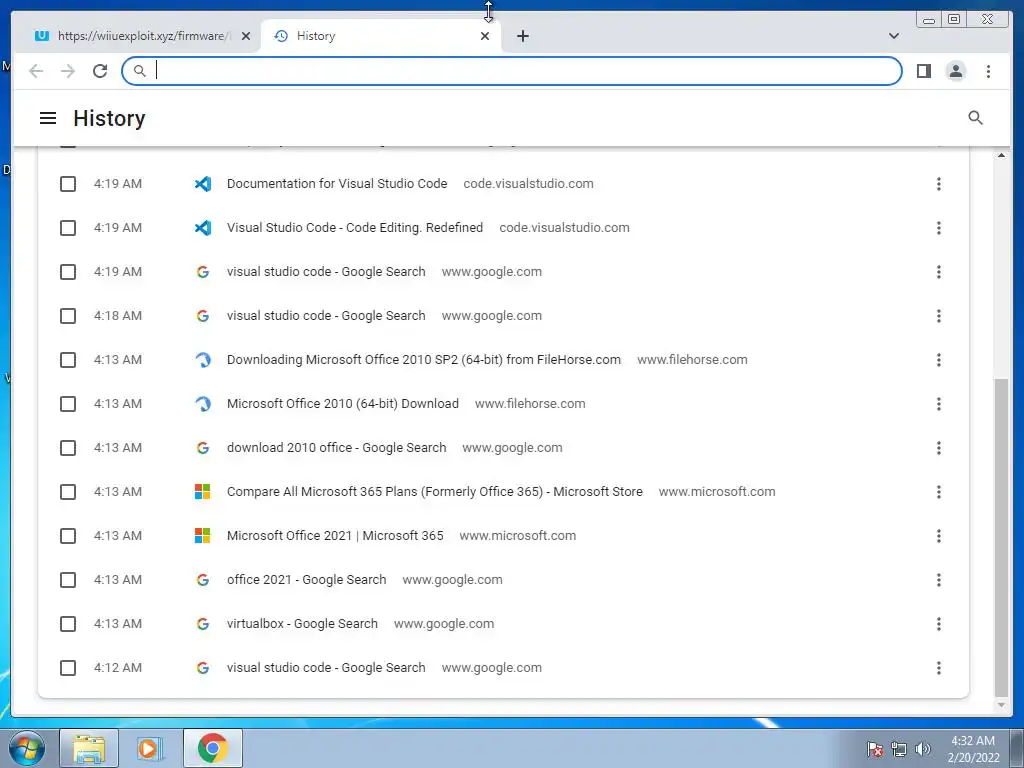
Task: Launch Windows Media Player from taskbar
Action: coord(150,748)
